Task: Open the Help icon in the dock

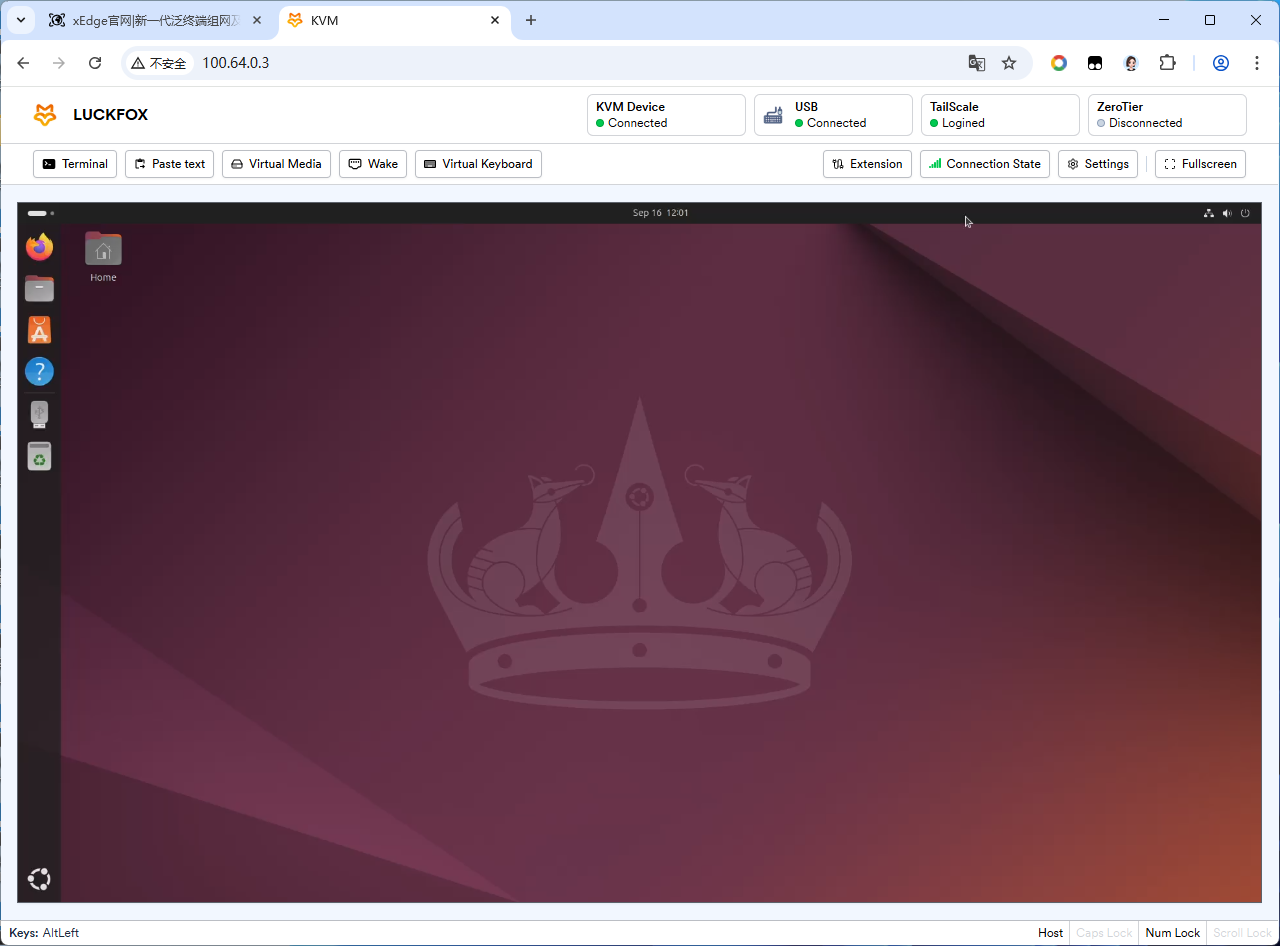Action: coord(39,372)
